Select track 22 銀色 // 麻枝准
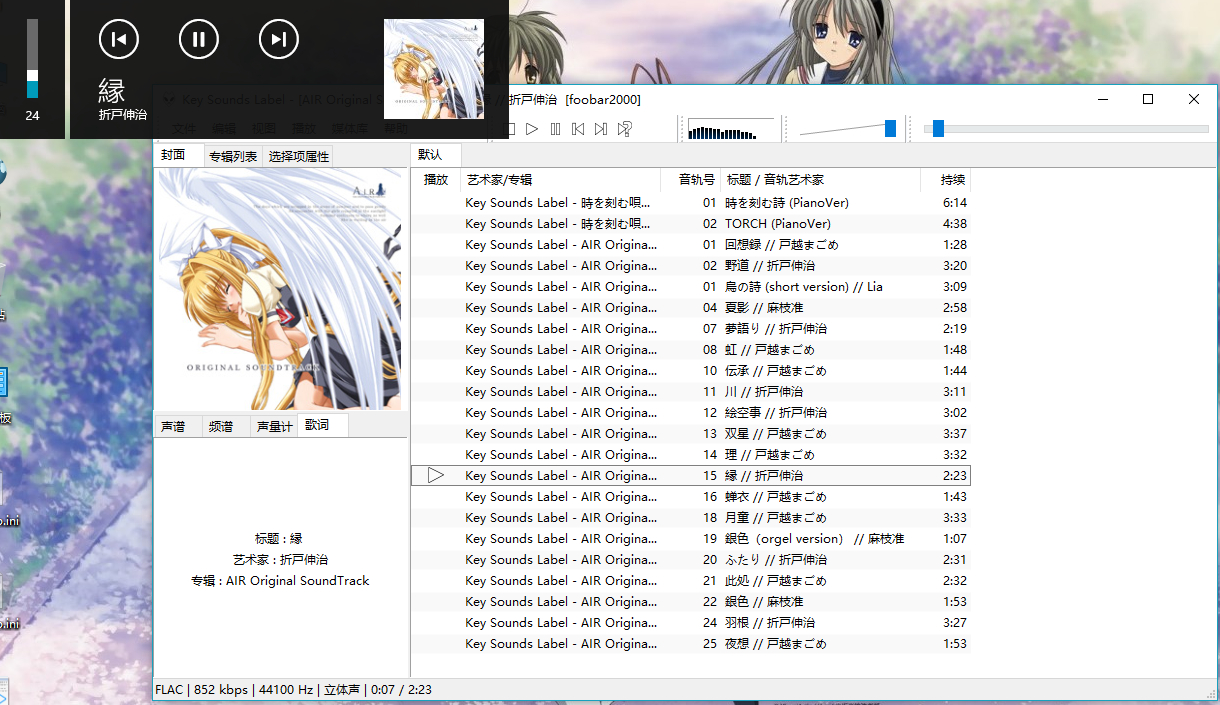 [691, 602]
